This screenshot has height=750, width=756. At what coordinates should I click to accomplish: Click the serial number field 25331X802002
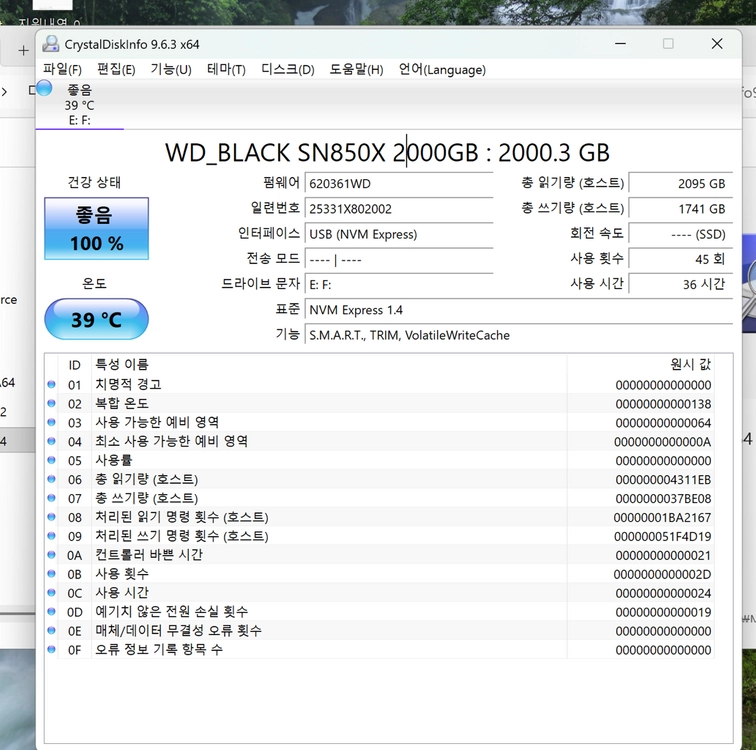click(399, 209)
